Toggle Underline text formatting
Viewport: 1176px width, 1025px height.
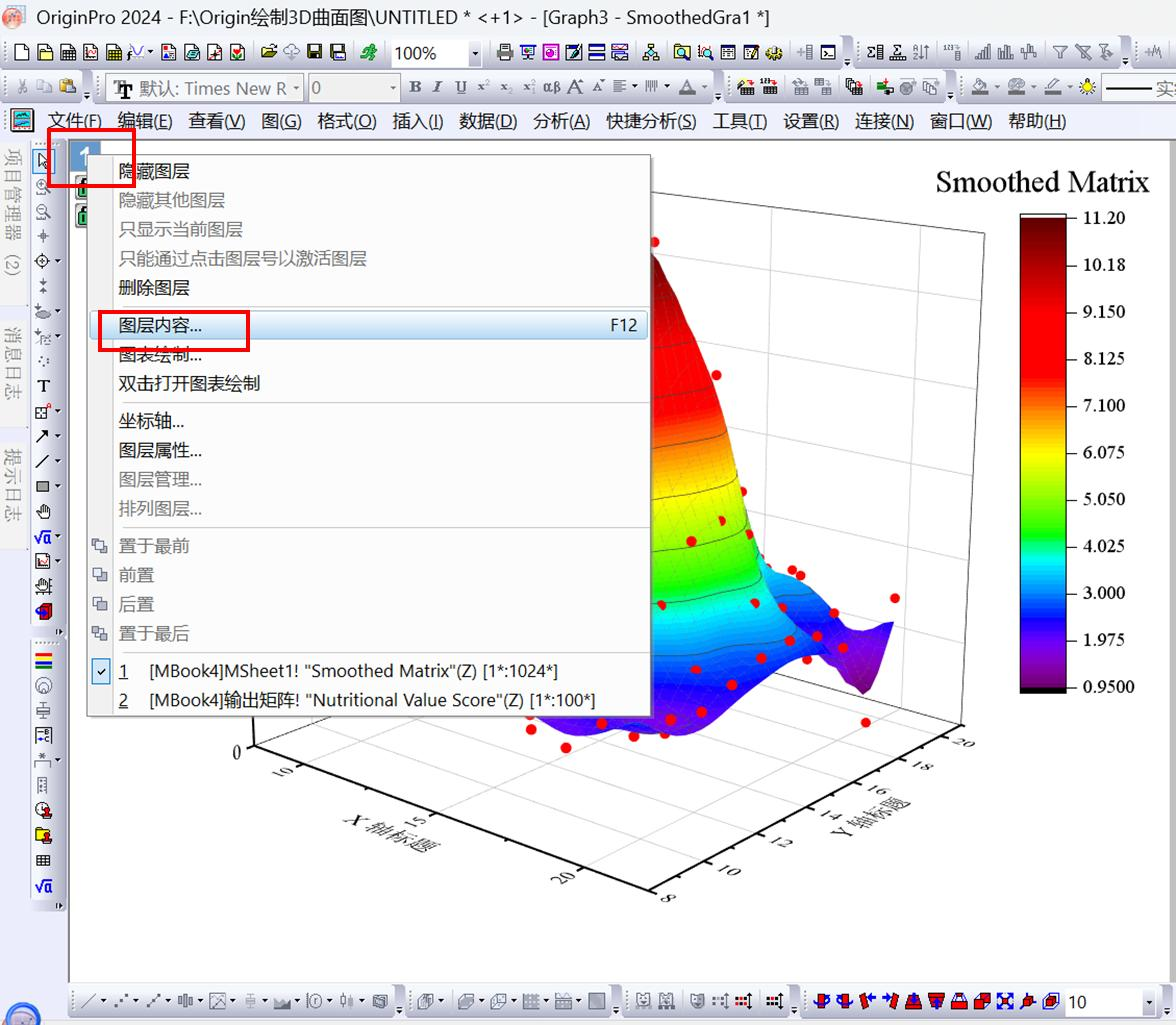tap(460, 88)
